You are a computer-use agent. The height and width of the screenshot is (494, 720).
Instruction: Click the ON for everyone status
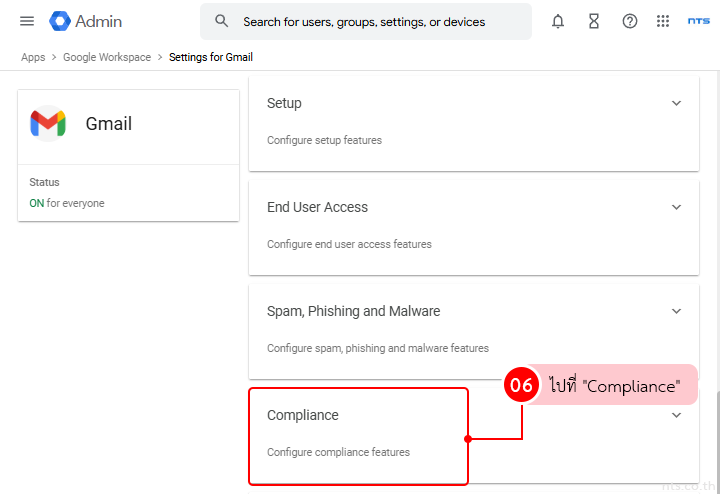[67, 203]
